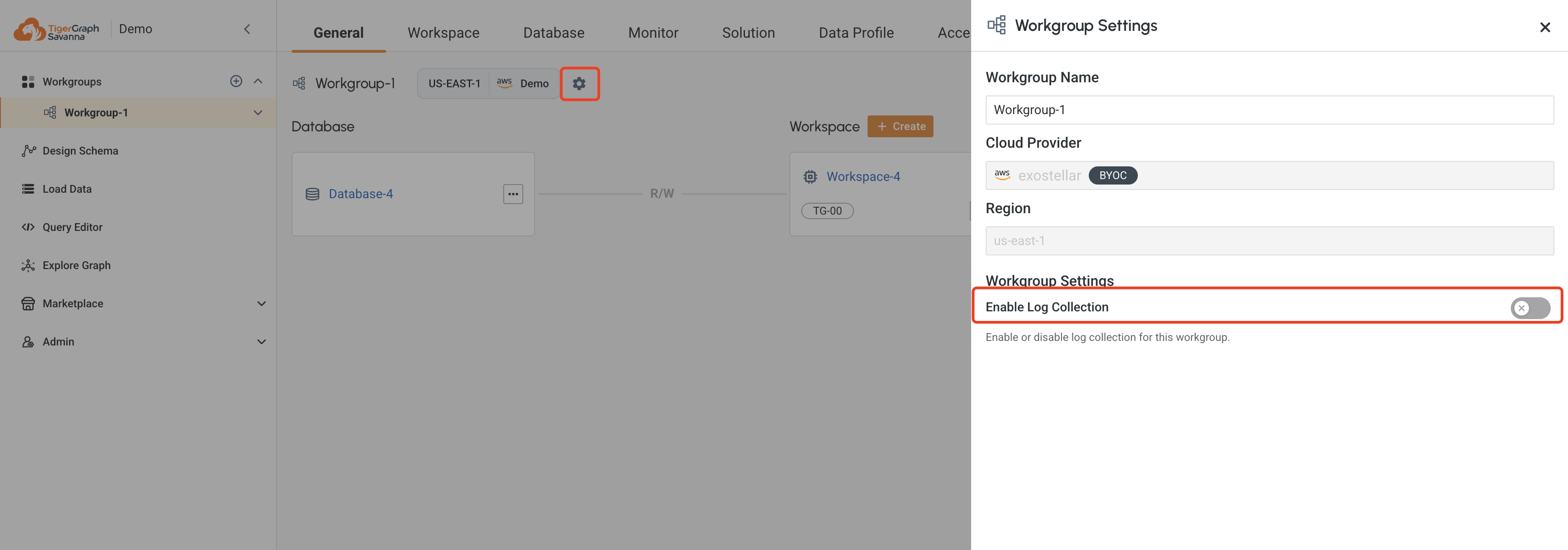
Task: Switch to the Monitor tab
Action: [653, 32]
